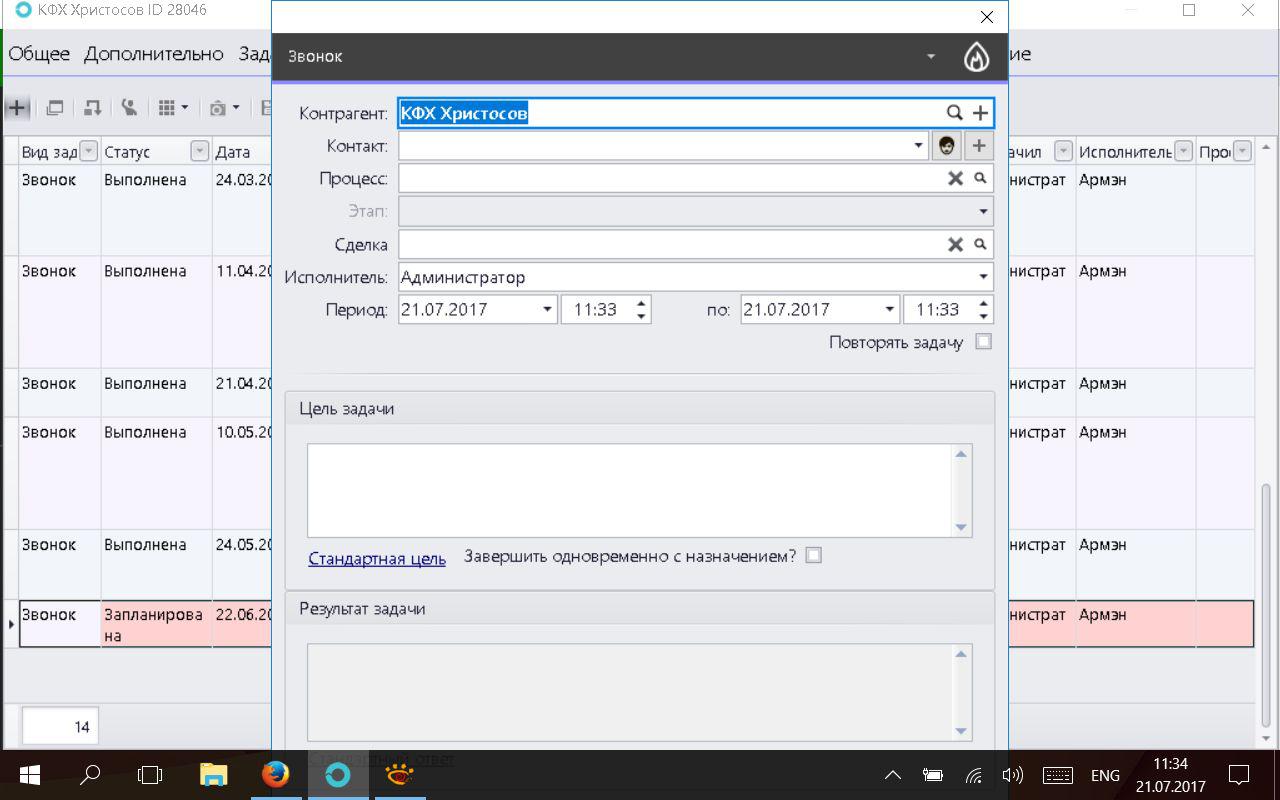Tick Завершить одновременно с назначением checkbox
The image size is (1280, 800).
(x=814, y=556)
